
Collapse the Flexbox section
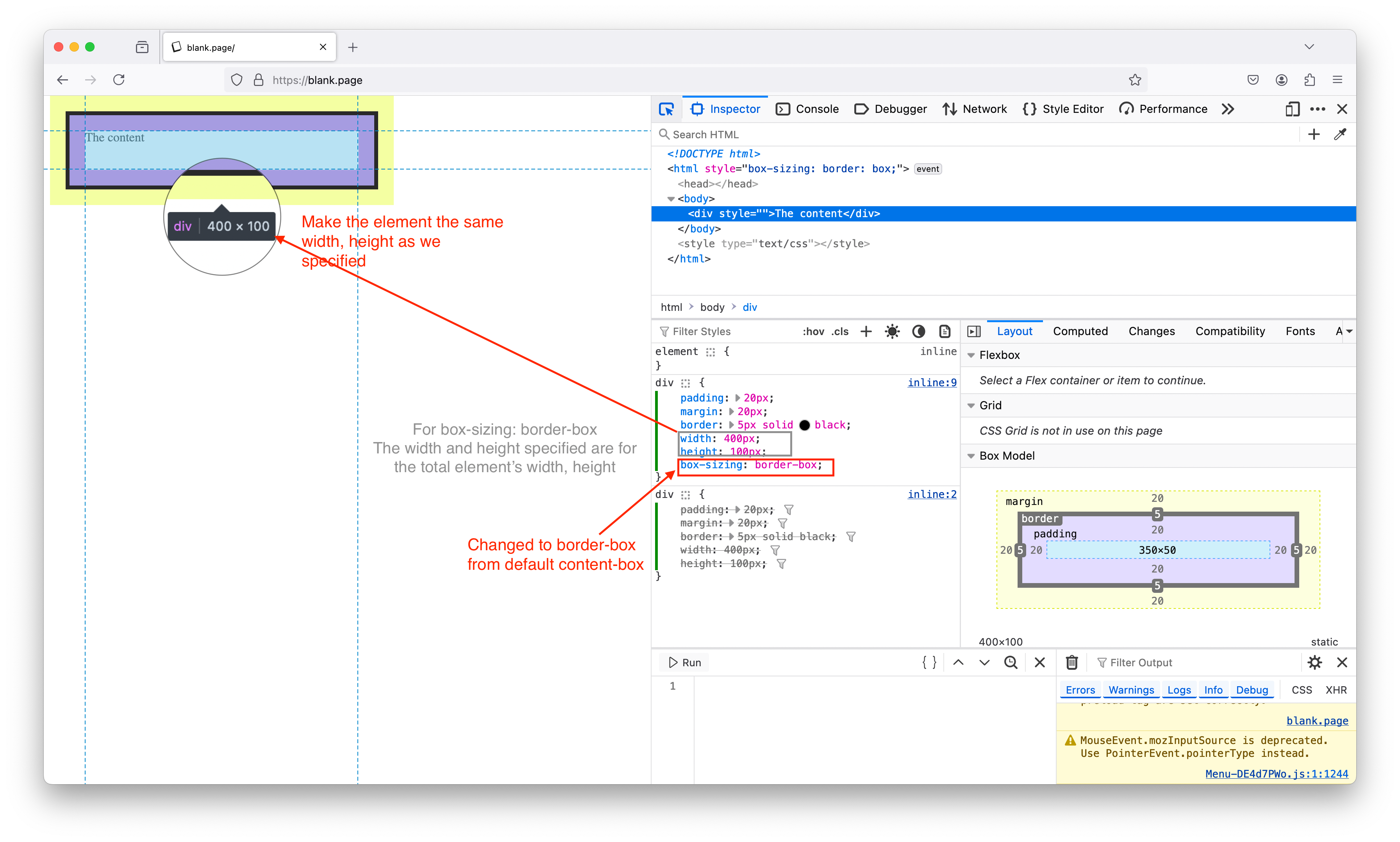(971, 355)
